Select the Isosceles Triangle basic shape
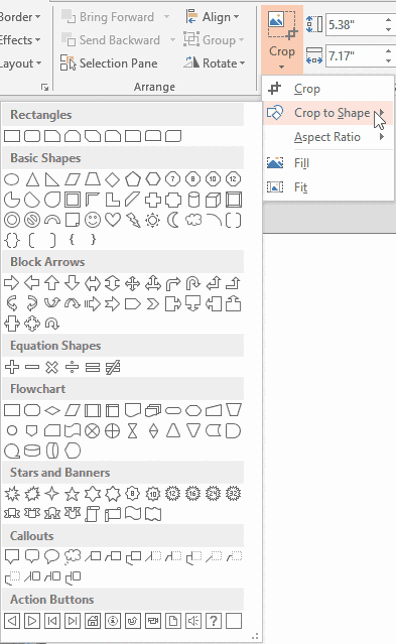 click(32, 179)
